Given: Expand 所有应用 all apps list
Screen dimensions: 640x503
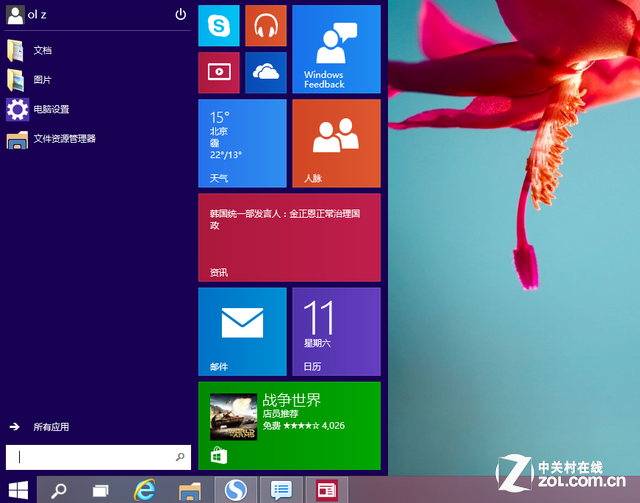Looking at the screenshot, I should 50,427.
